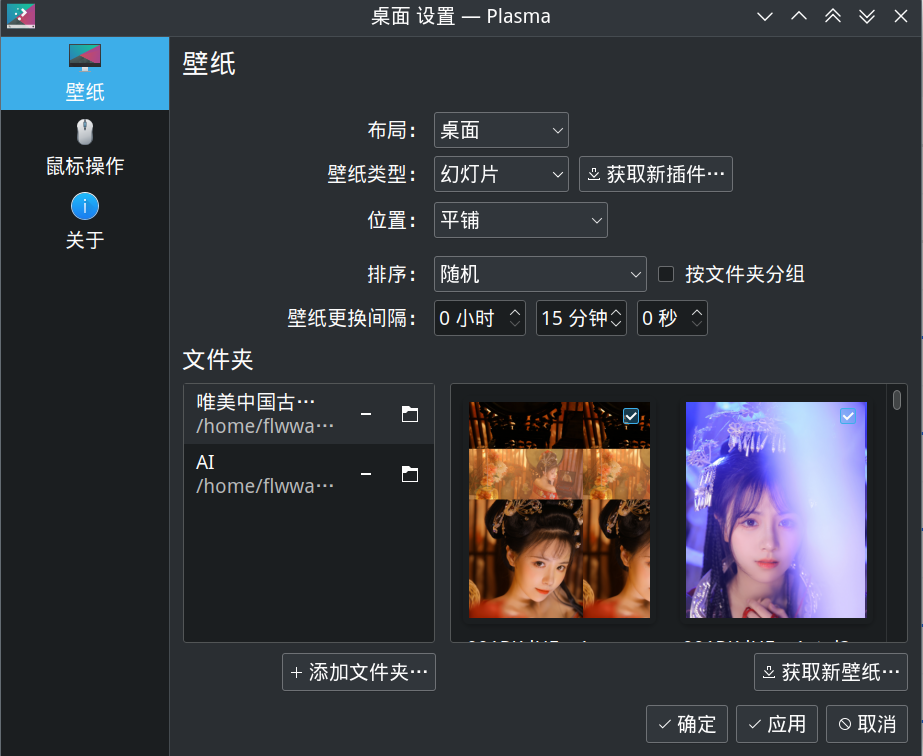Screen dimensions: 923x756
Task: Open the 唯美中国古 folder location icon
Action: pos(410,414)
